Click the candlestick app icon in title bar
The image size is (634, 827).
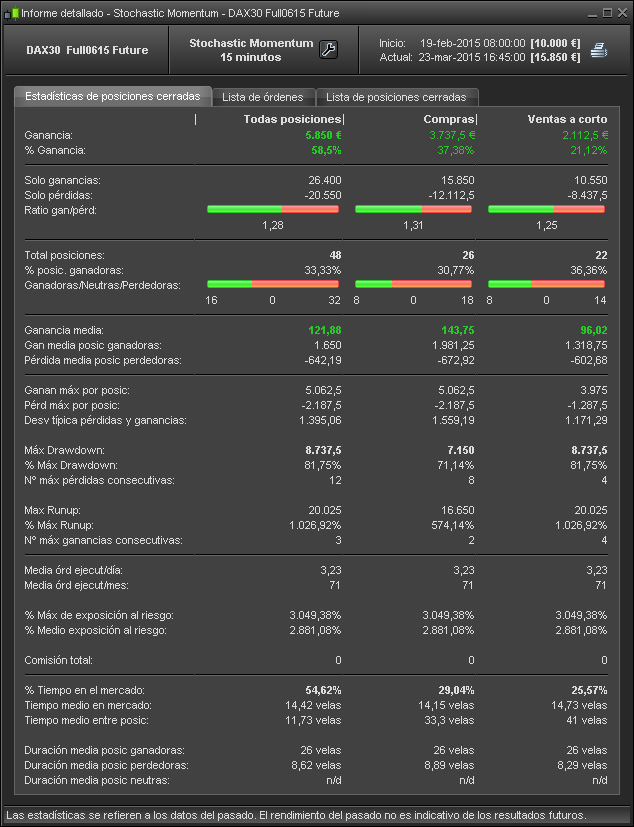click(11, 13)
